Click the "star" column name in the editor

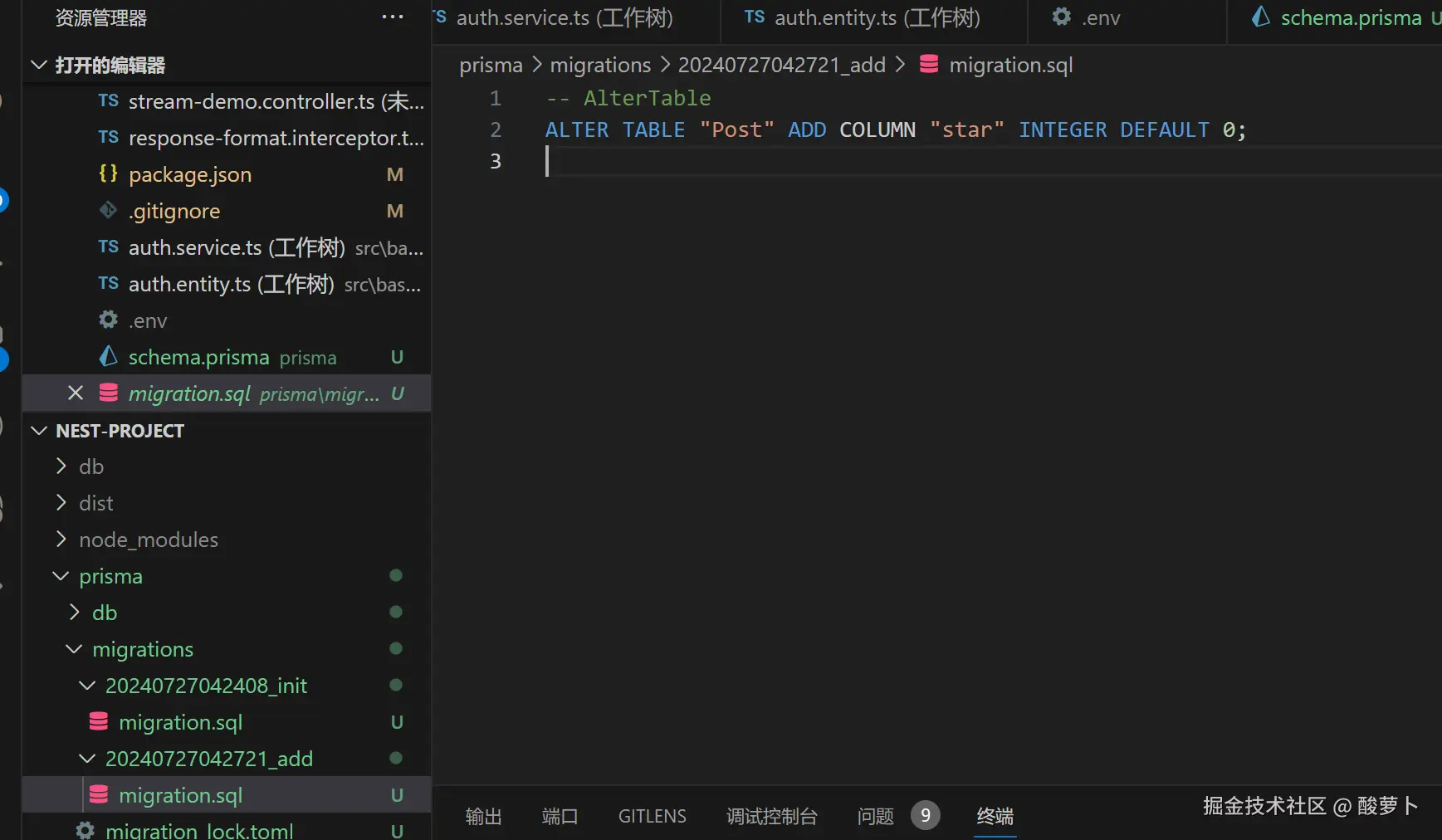pyautogui.click(x=967, y=129)
